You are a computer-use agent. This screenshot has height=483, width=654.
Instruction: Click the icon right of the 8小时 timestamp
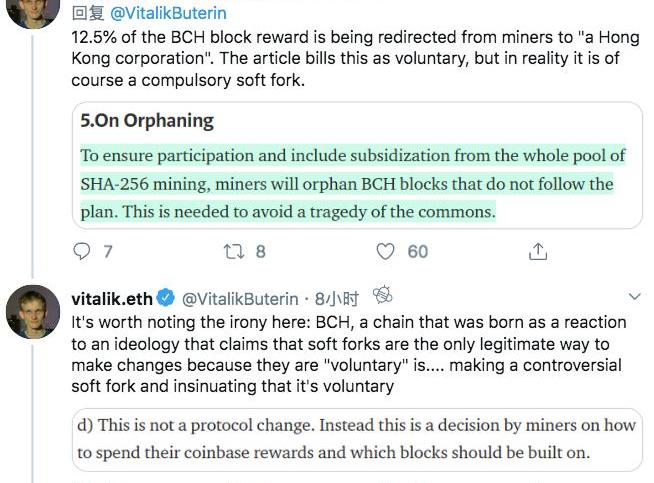pyautogui.click(x=381, y=296)
